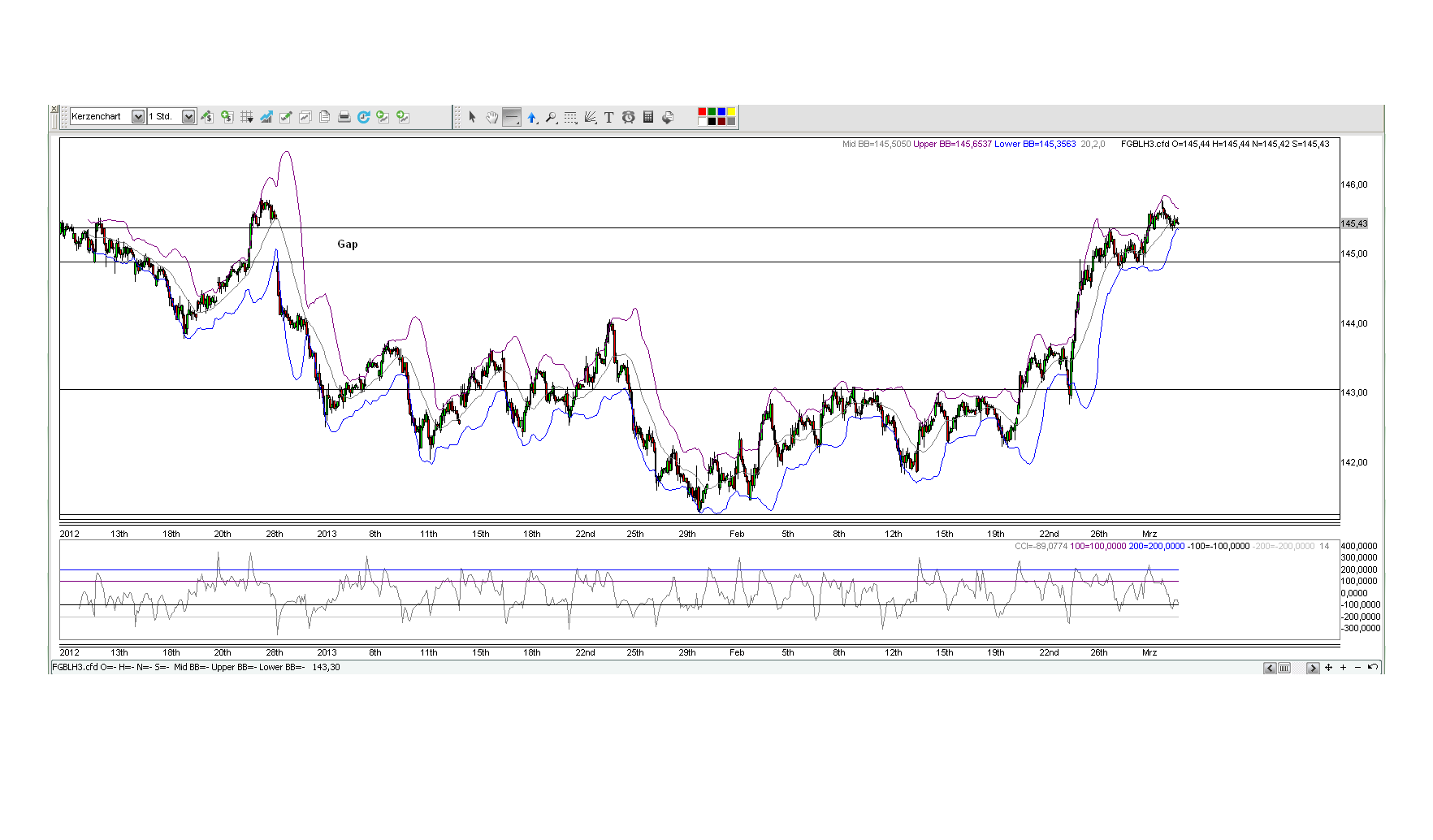Click the undo arrow at bottom right

[x=1373, y=668]
